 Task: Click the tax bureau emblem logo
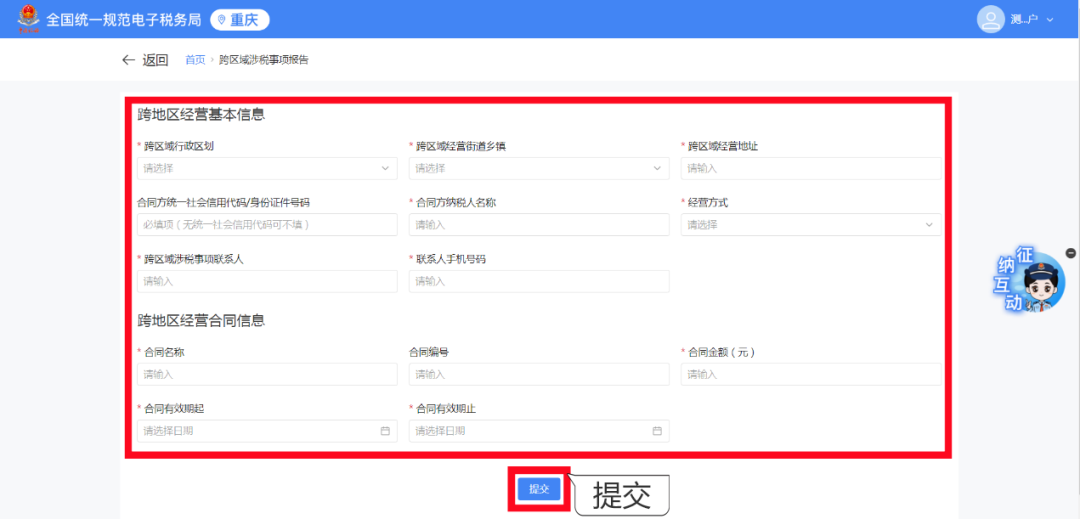[x=24, y=19]
